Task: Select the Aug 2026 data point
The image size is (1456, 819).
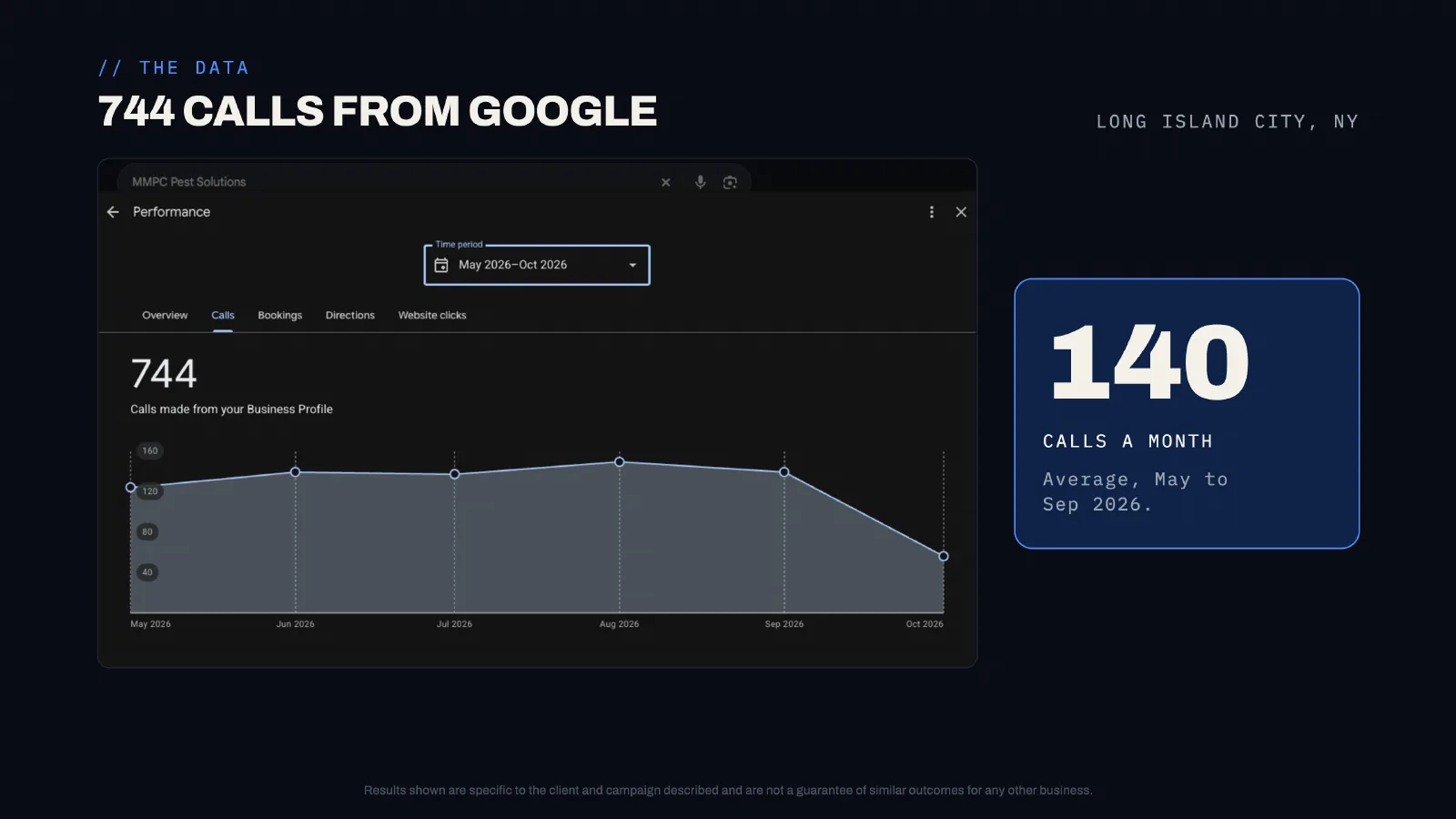Action: coord(620,462)
